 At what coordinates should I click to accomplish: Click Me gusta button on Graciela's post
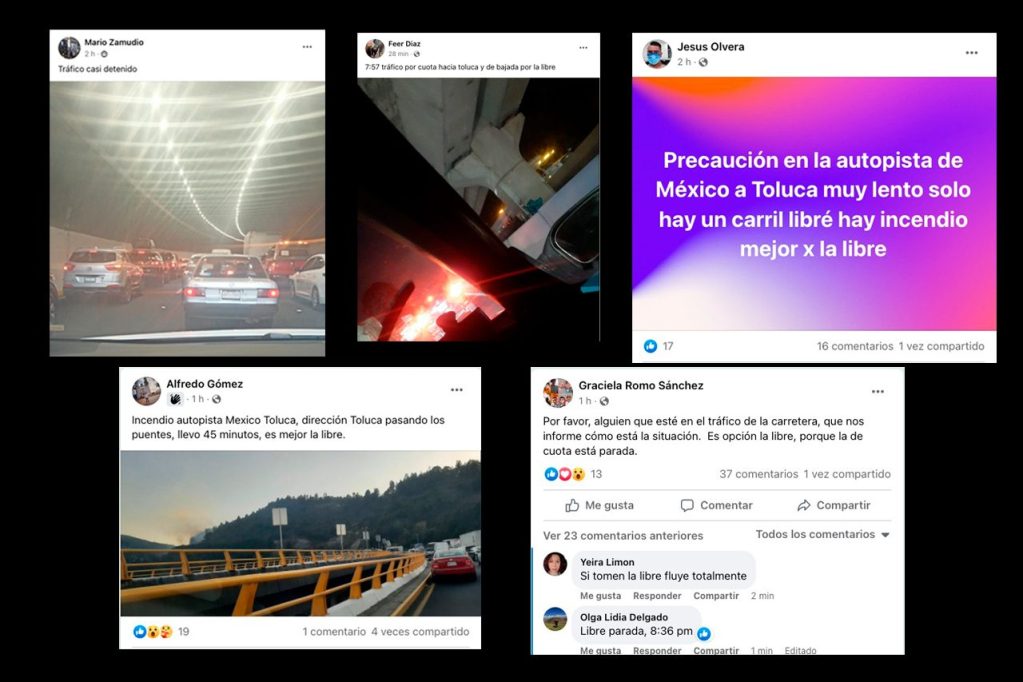599,505
